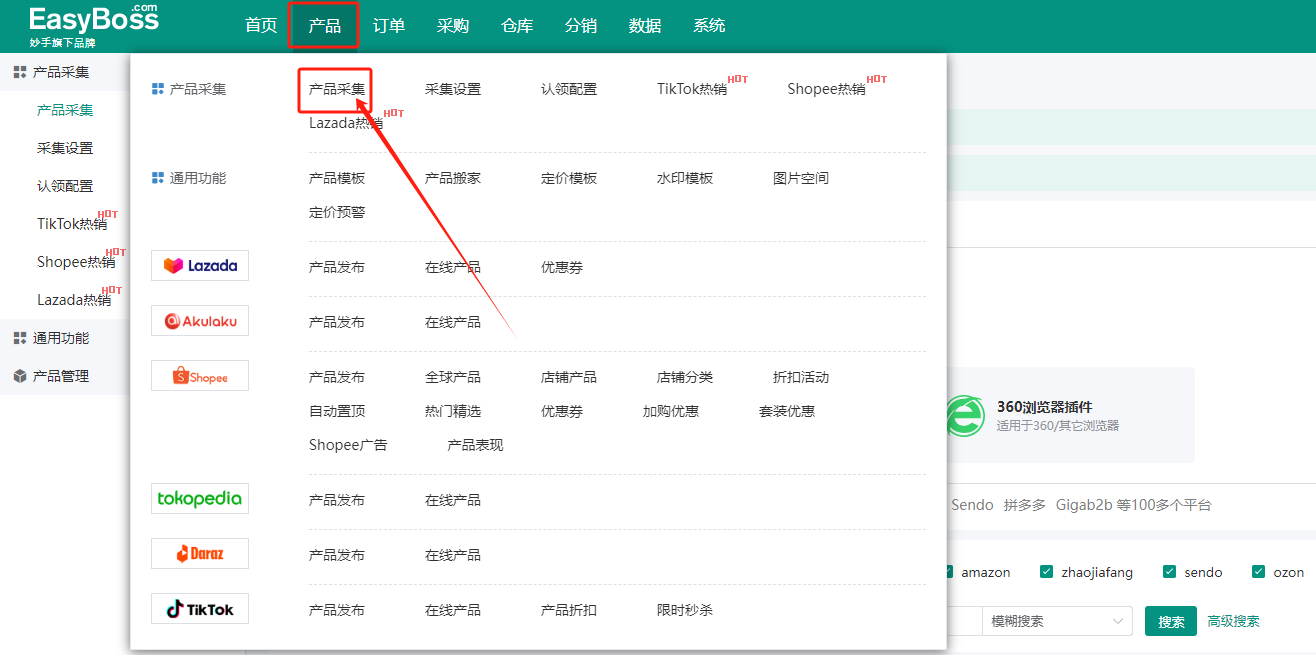Select Shopee热销 in the left sidebar

pyautogui.click(x=76, y=262)
